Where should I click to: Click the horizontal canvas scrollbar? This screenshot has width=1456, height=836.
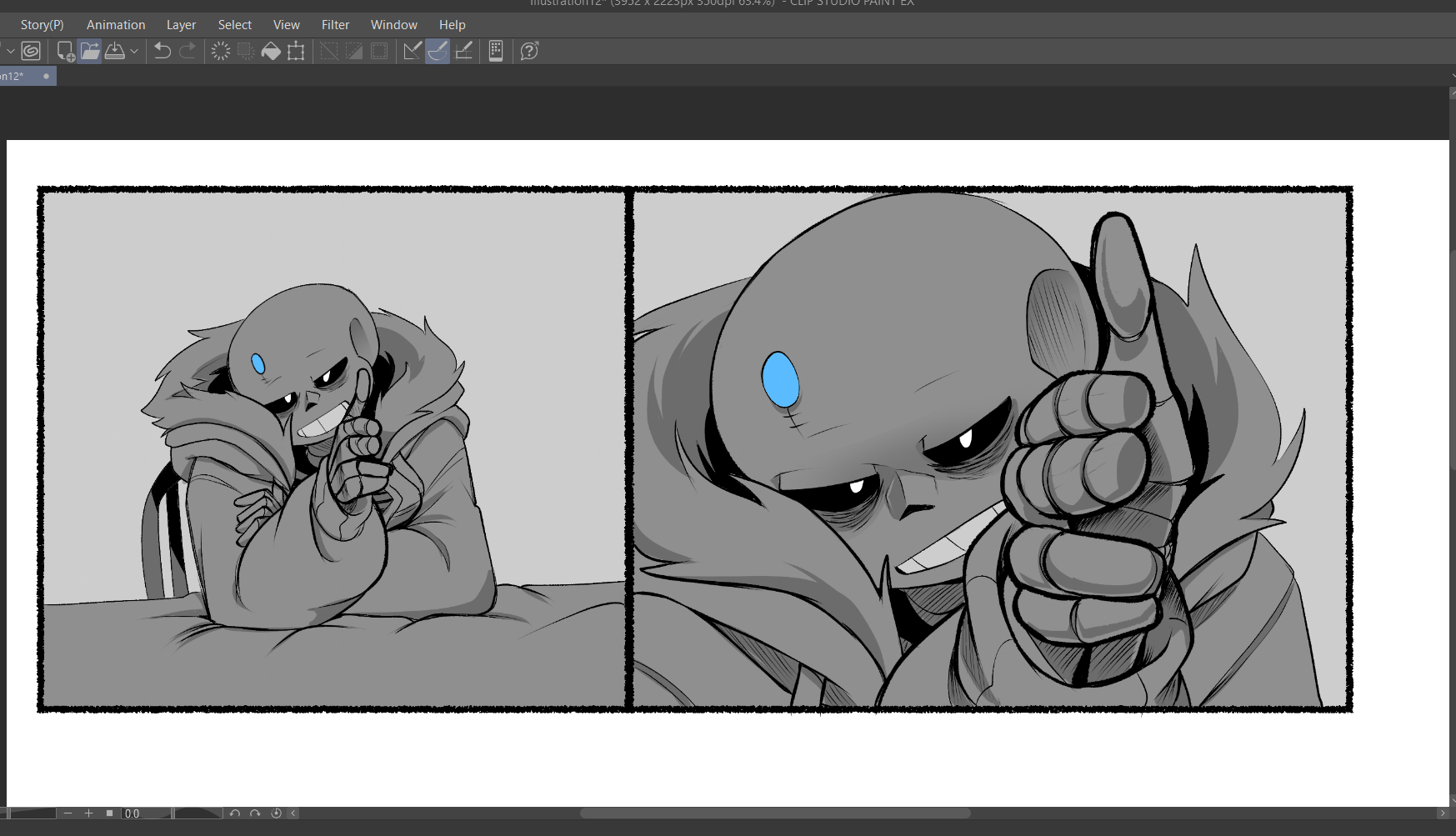point(775,813)
